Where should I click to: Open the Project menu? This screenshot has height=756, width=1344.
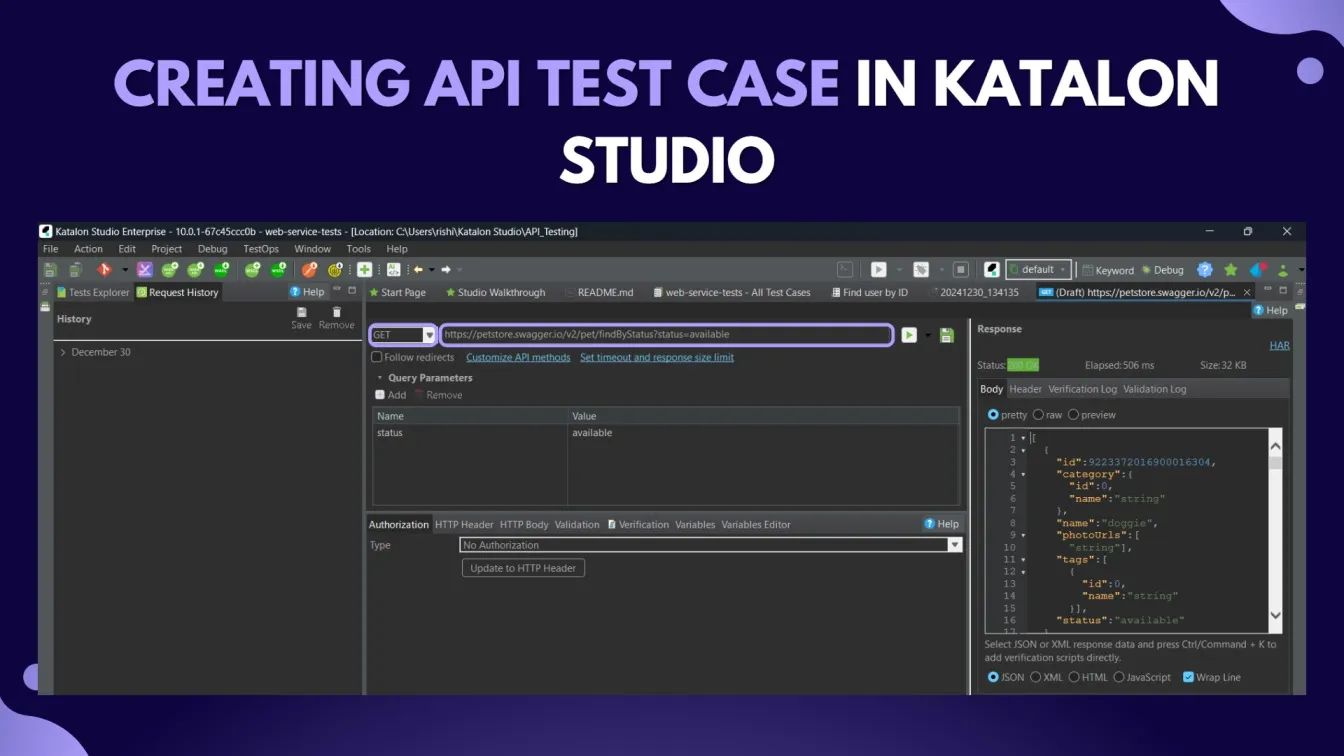point(167,249)
